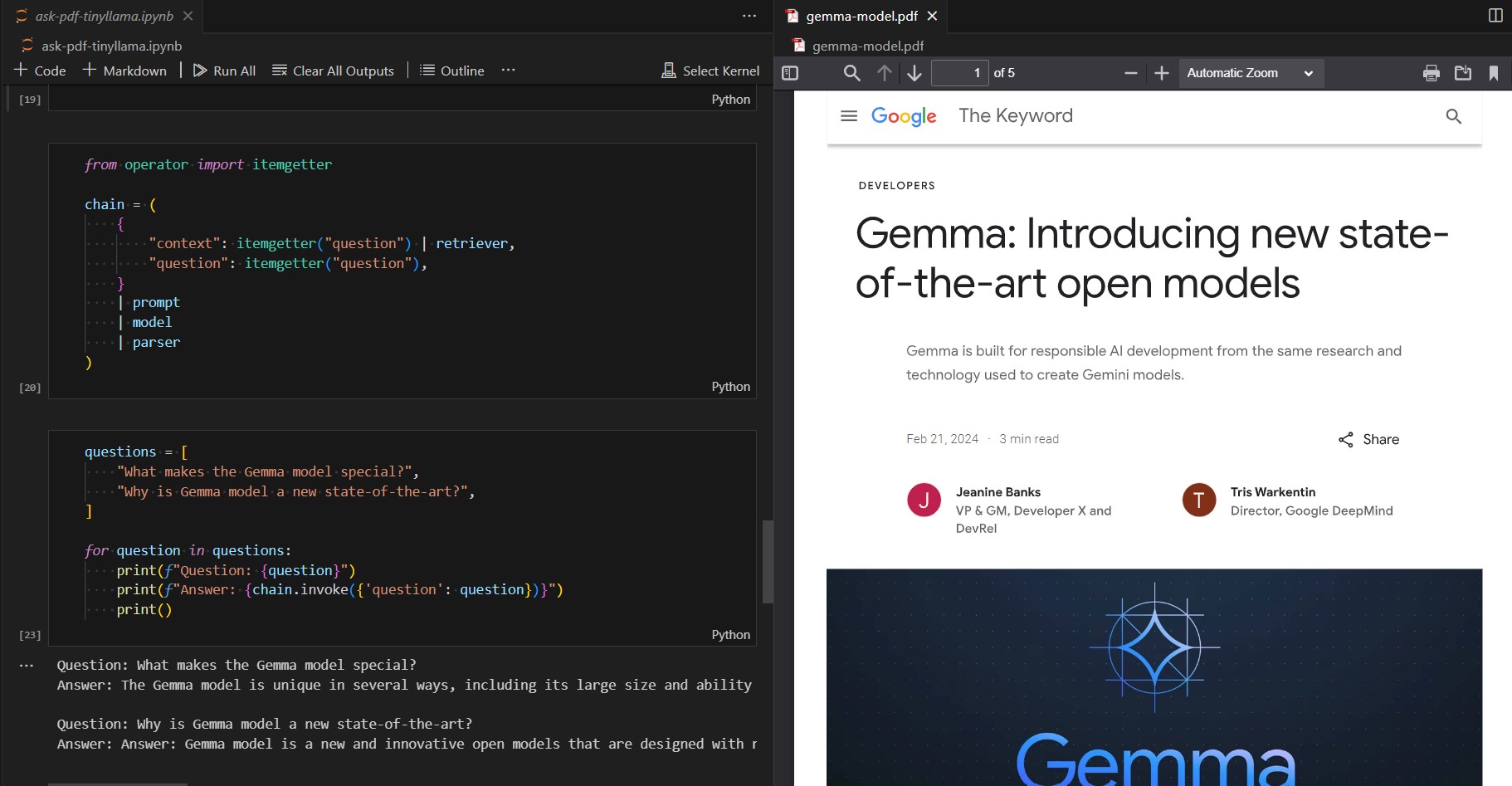Click the 'Feb 21, 2024' date text
Image resolution: width=1512 pixels, height=786 pixels.
[x=942, y=439]
